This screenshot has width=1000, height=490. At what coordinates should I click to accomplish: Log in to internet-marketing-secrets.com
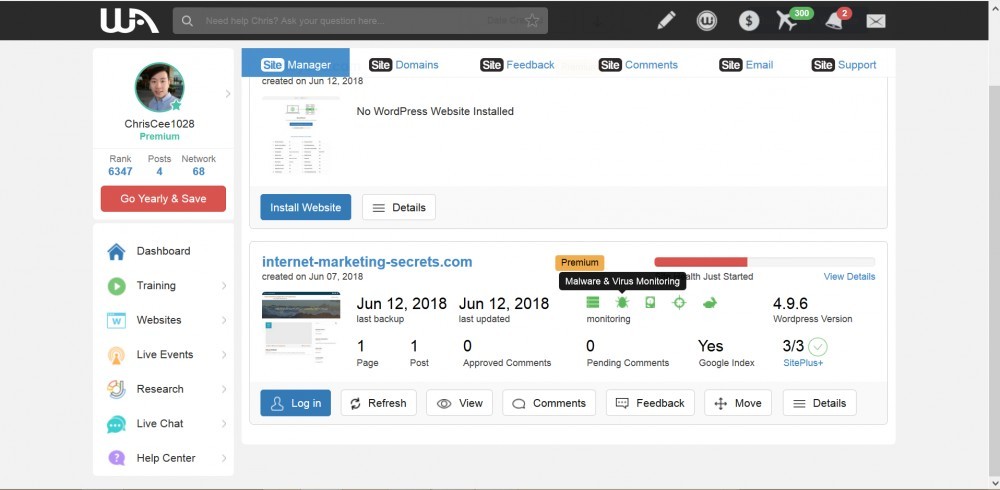(x=295, y=403)
